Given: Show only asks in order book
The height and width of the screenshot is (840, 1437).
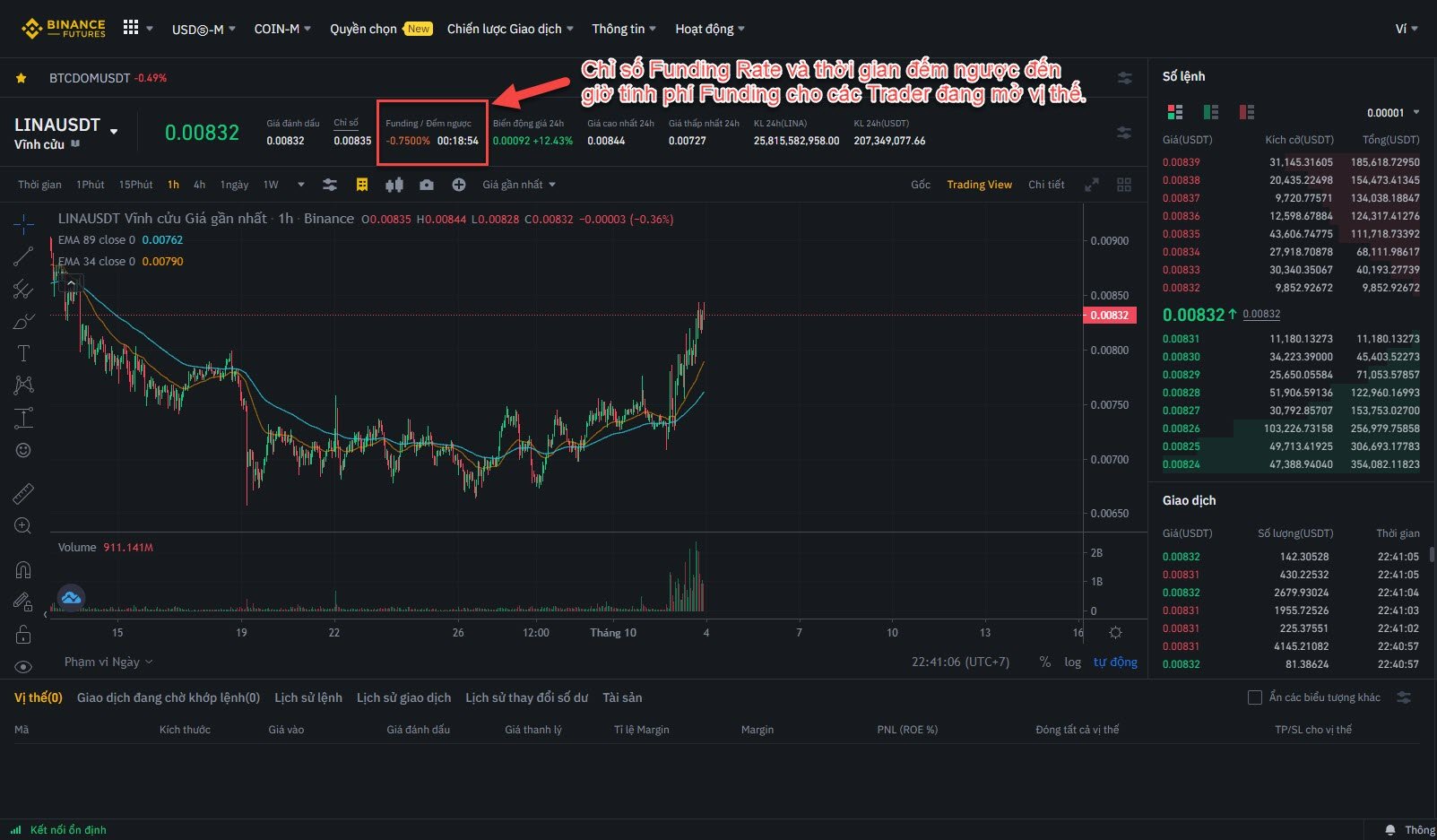Looking at the screenshot, I should coord(1247,112).
